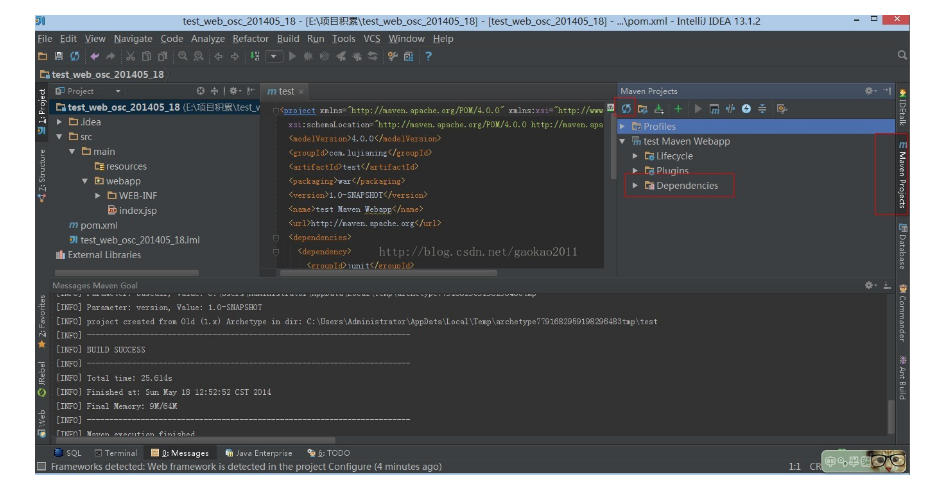Image resolution: width=941 pixels, height=501 pixels.
Task: Switch to the Terminal tool window tab
Action: point(116,453)
